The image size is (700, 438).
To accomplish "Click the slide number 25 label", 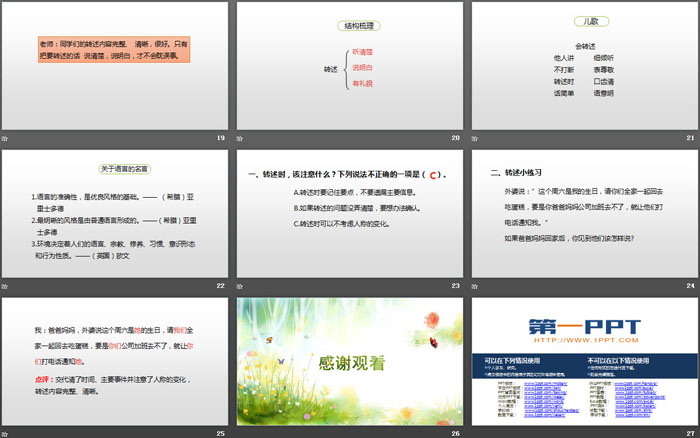I will pos(220,433).
